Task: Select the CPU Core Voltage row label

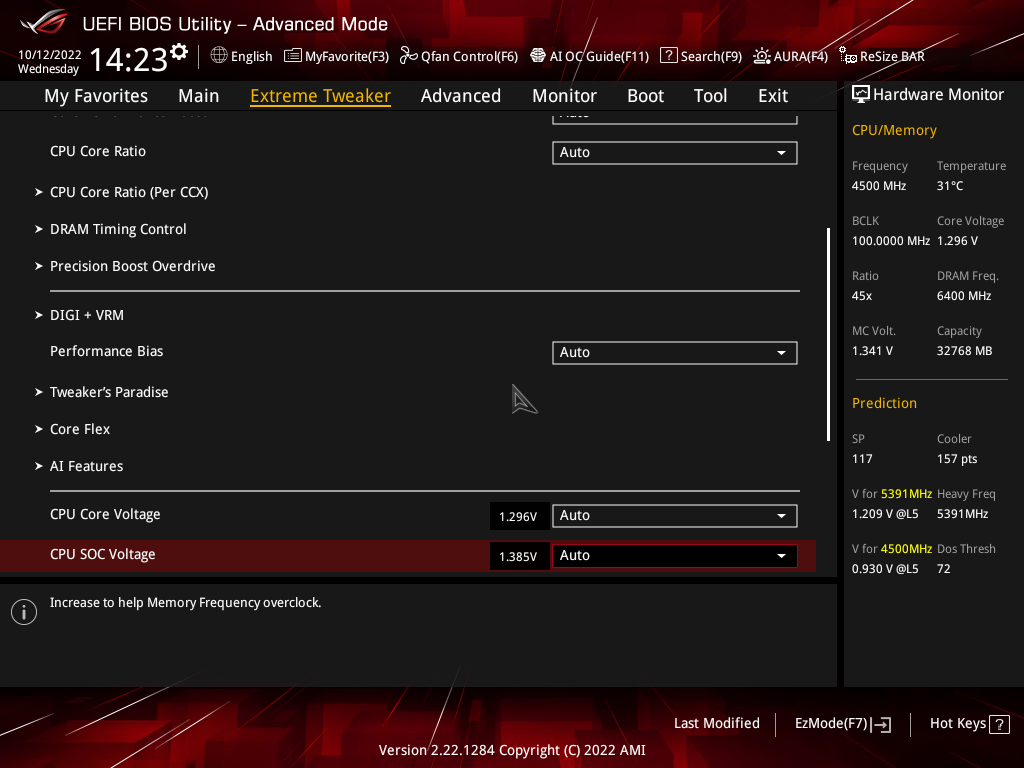Action: pyautogui.click(x=105, y=515)
